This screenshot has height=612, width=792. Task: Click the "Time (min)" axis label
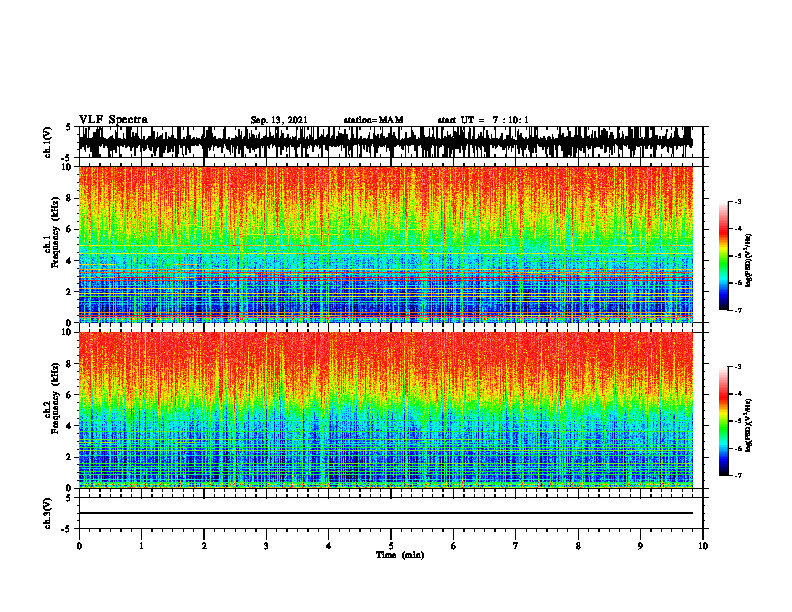tap(400, 555)
